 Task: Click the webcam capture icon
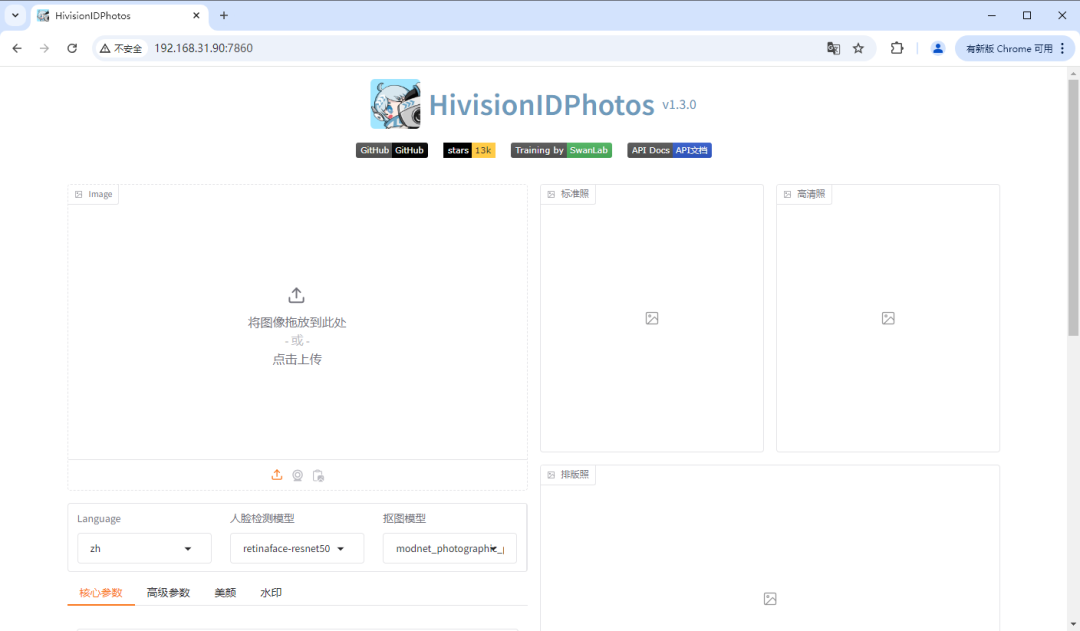point(298,475)
